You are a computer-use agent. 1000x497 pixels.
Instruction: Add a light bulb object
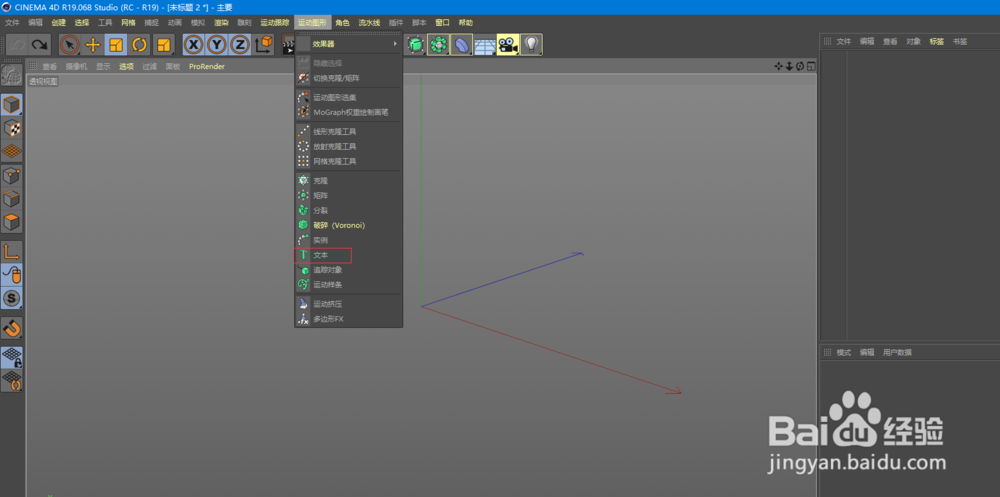tap(531, 45)
